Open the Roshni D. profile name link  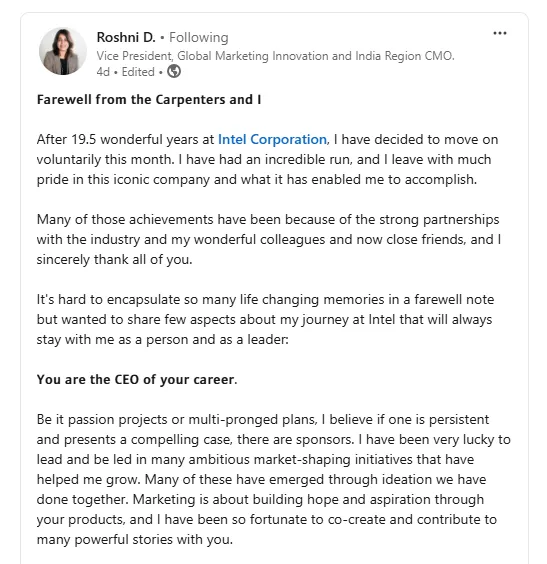click(x=126, y=37)
